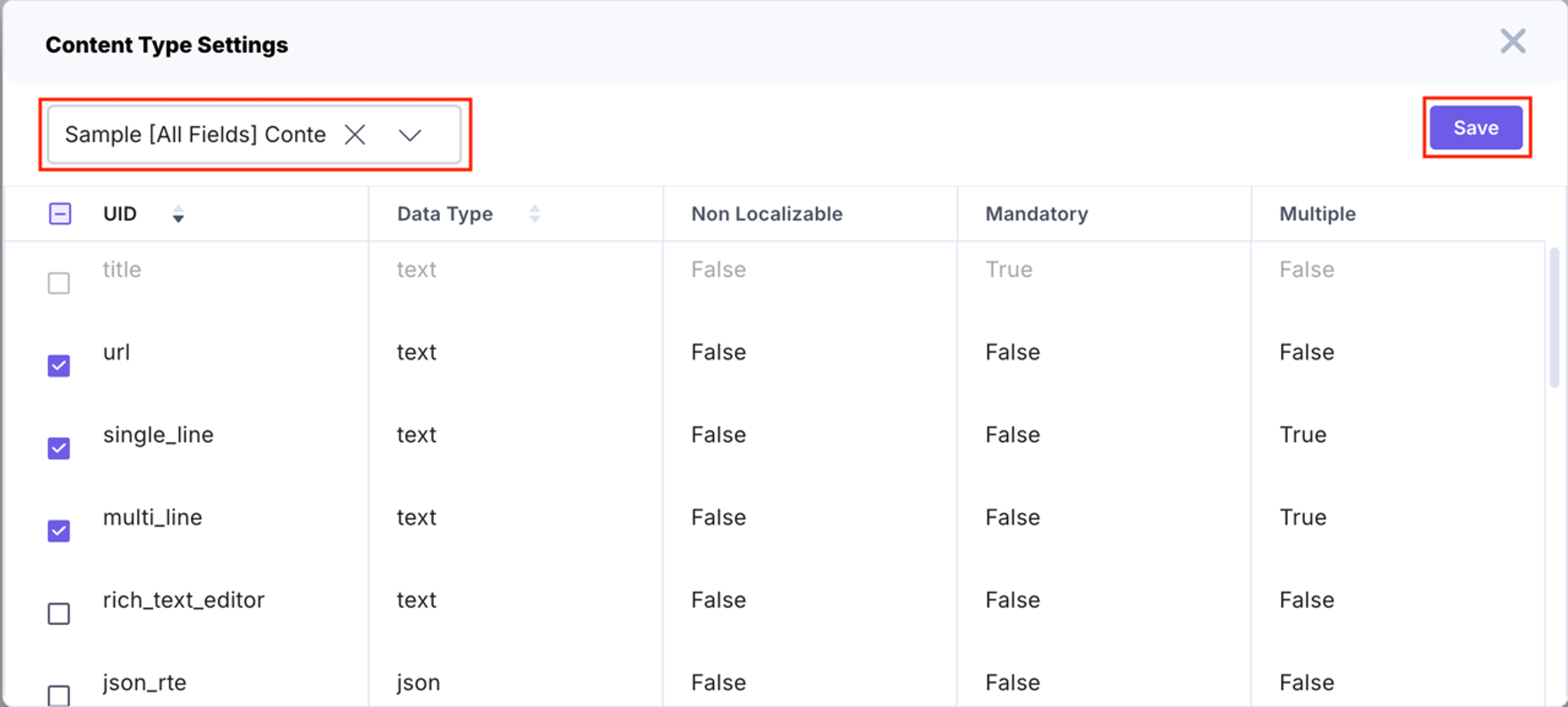The width and height of the screenshot is (1568, 707).
Task: Sort the table by Data Type
Action: point(535,214)
